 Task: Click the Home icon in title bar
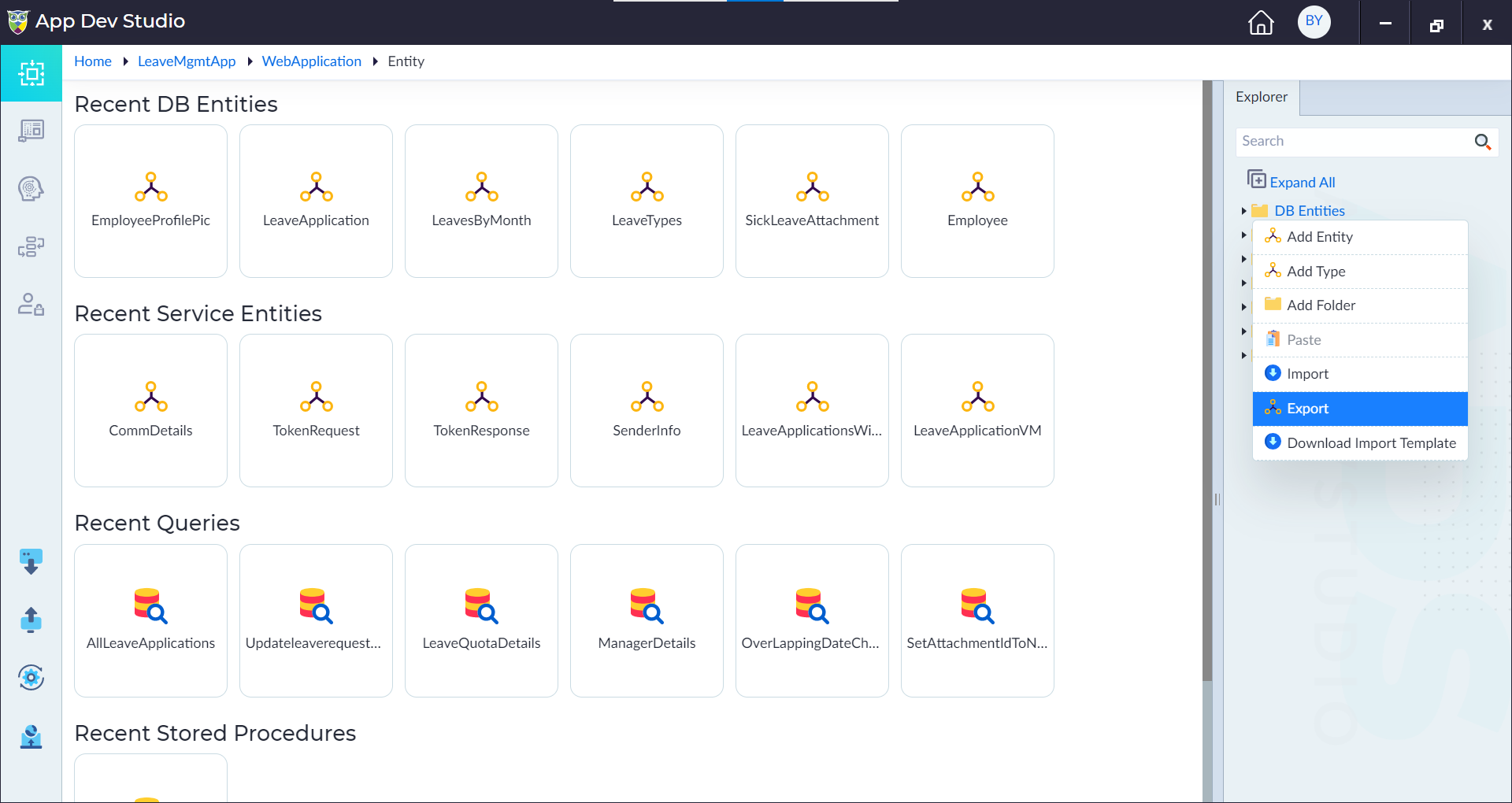click(x=1261, y=22)
